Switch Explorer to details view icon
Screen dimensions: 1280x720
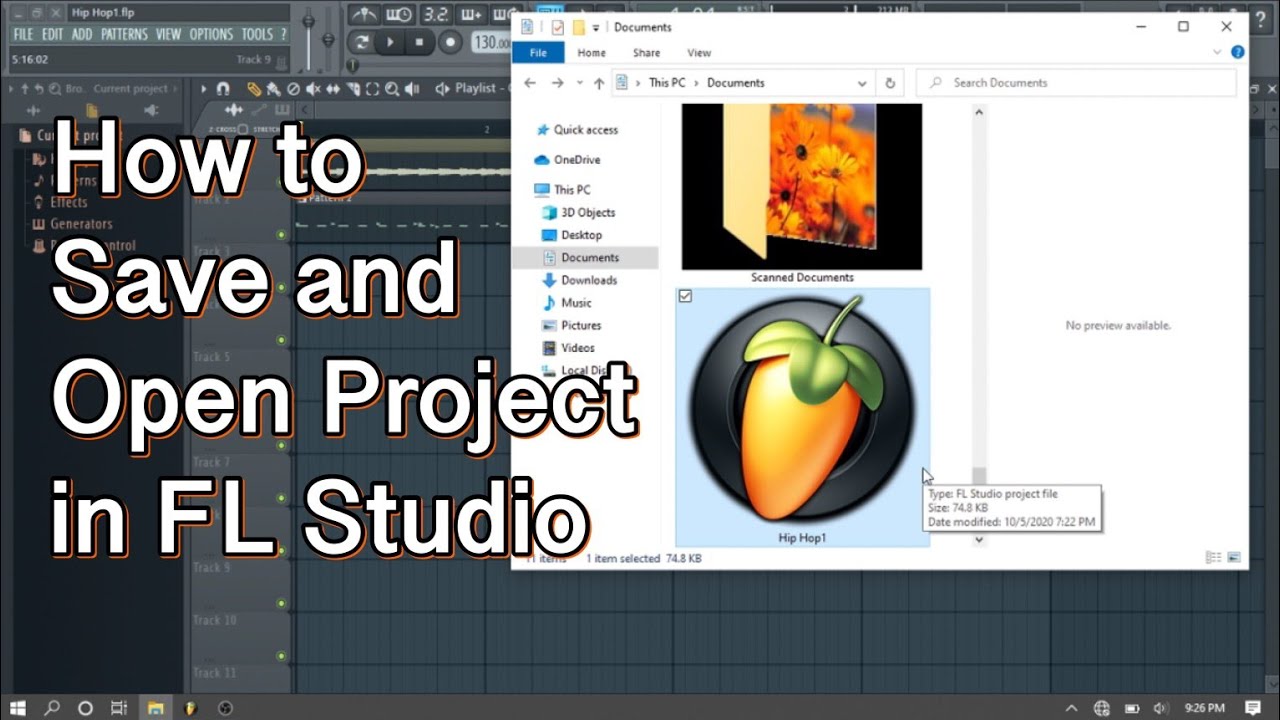click(x=1213, y=557)
